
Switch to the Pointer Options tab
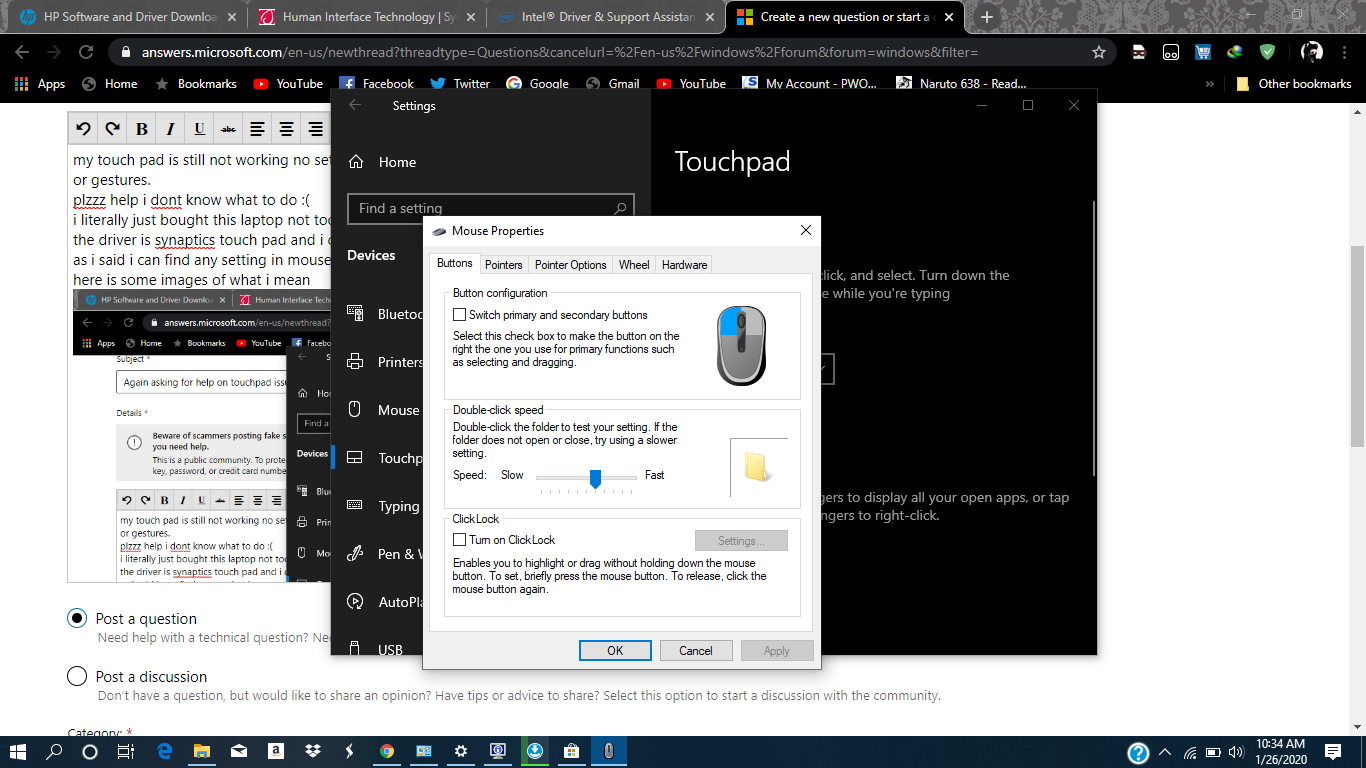tap(570, 265)
